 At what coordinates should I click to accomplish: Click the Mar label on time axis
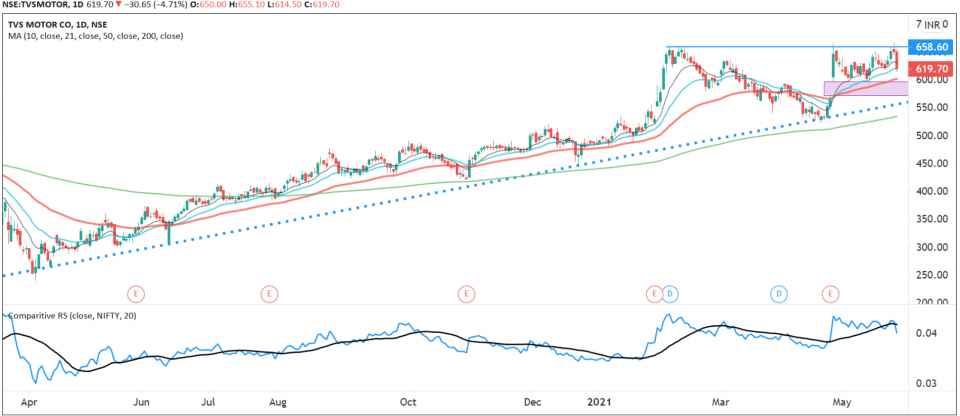coord(721,404)
